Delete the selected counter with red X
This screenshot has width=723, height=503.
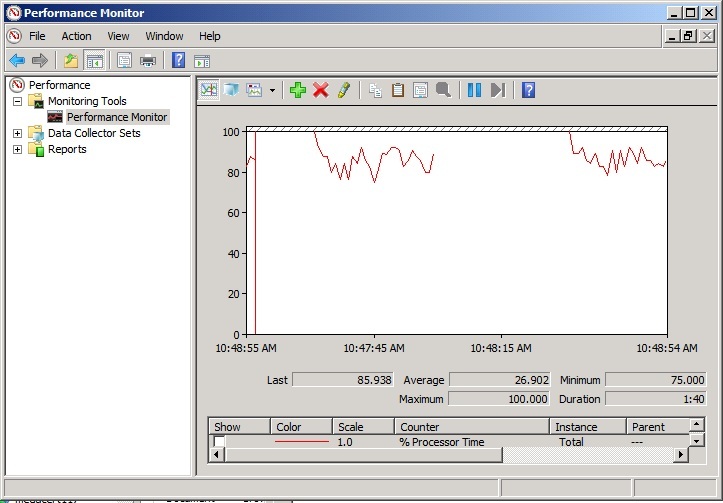pos(321,90)
